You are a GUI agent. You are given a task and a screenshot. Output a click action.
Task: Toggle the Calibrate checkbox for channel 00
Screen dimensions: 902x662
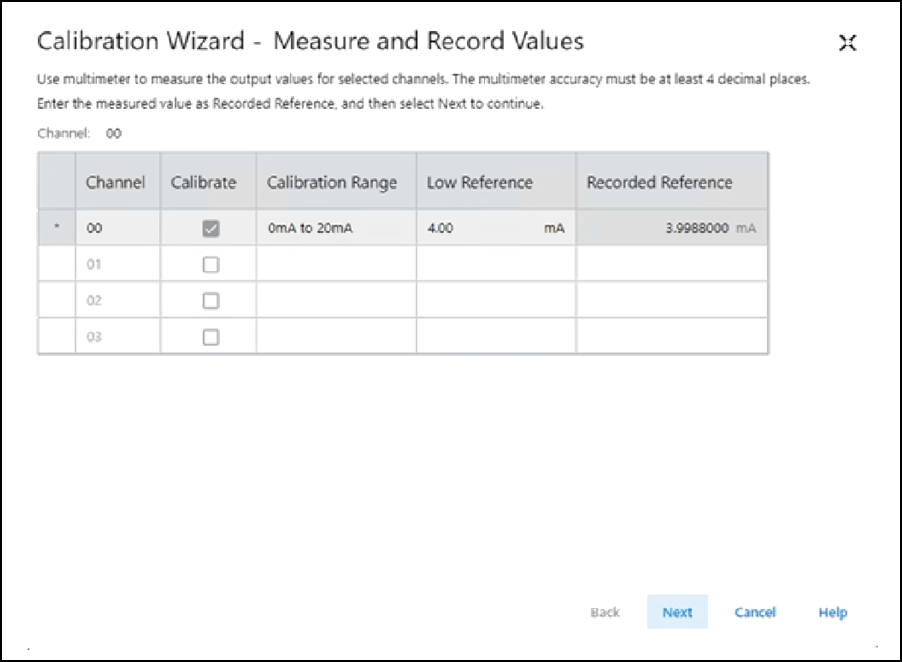(210, 229)
